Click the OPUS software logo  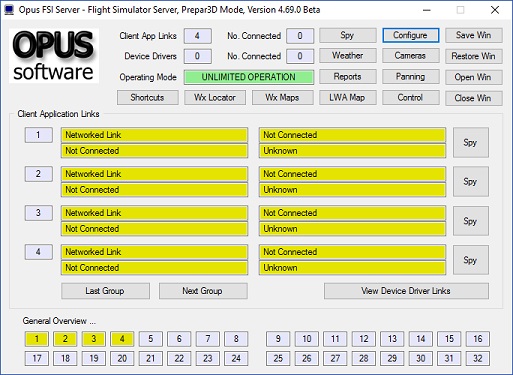pos(54,56)
